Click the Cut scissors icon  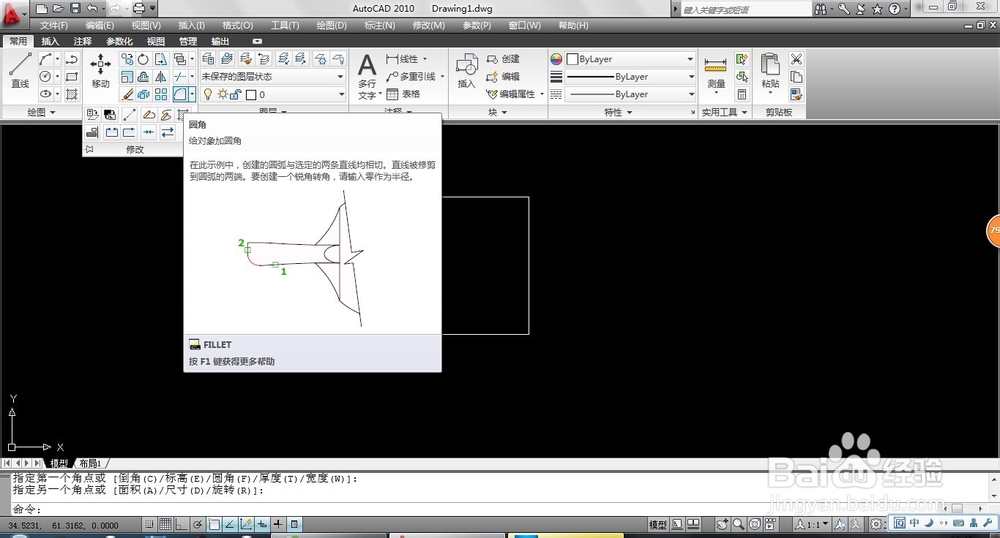796,59
